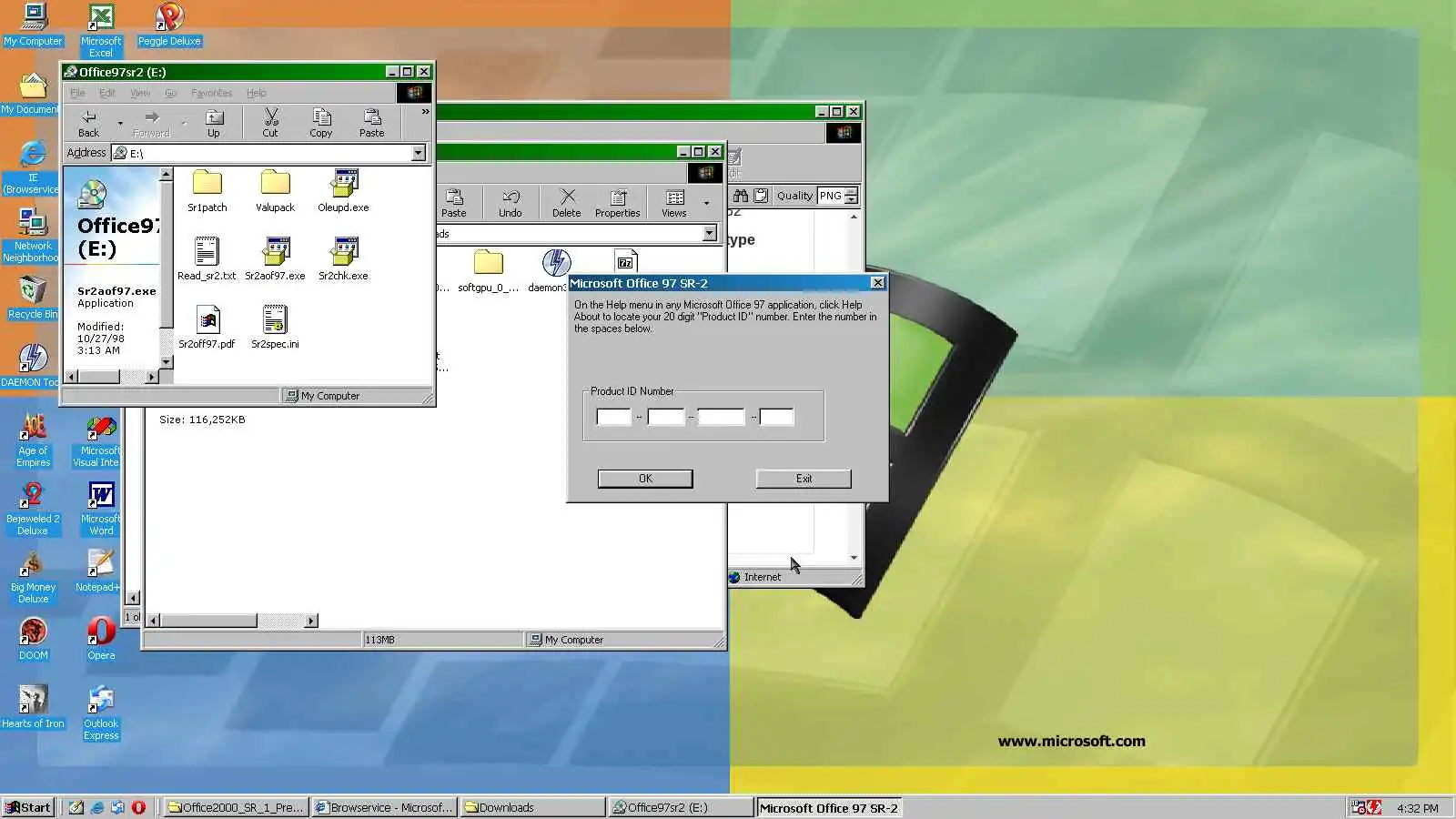Select the Outlook Express desktop shortcut
The height and width of the screenshot is (819, 1456).
coord(101,713)
